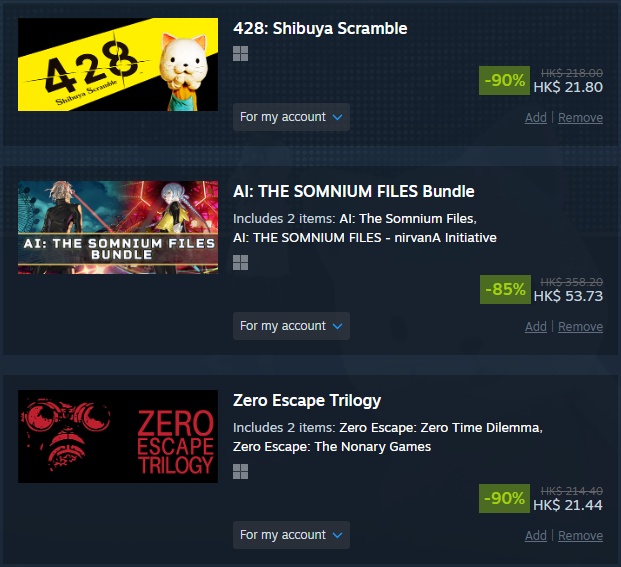The width and height of the screenshot is (621, 567).
Task: Expand AI Somnium Files 'For my account' dropdown
Action: (291, 326)
